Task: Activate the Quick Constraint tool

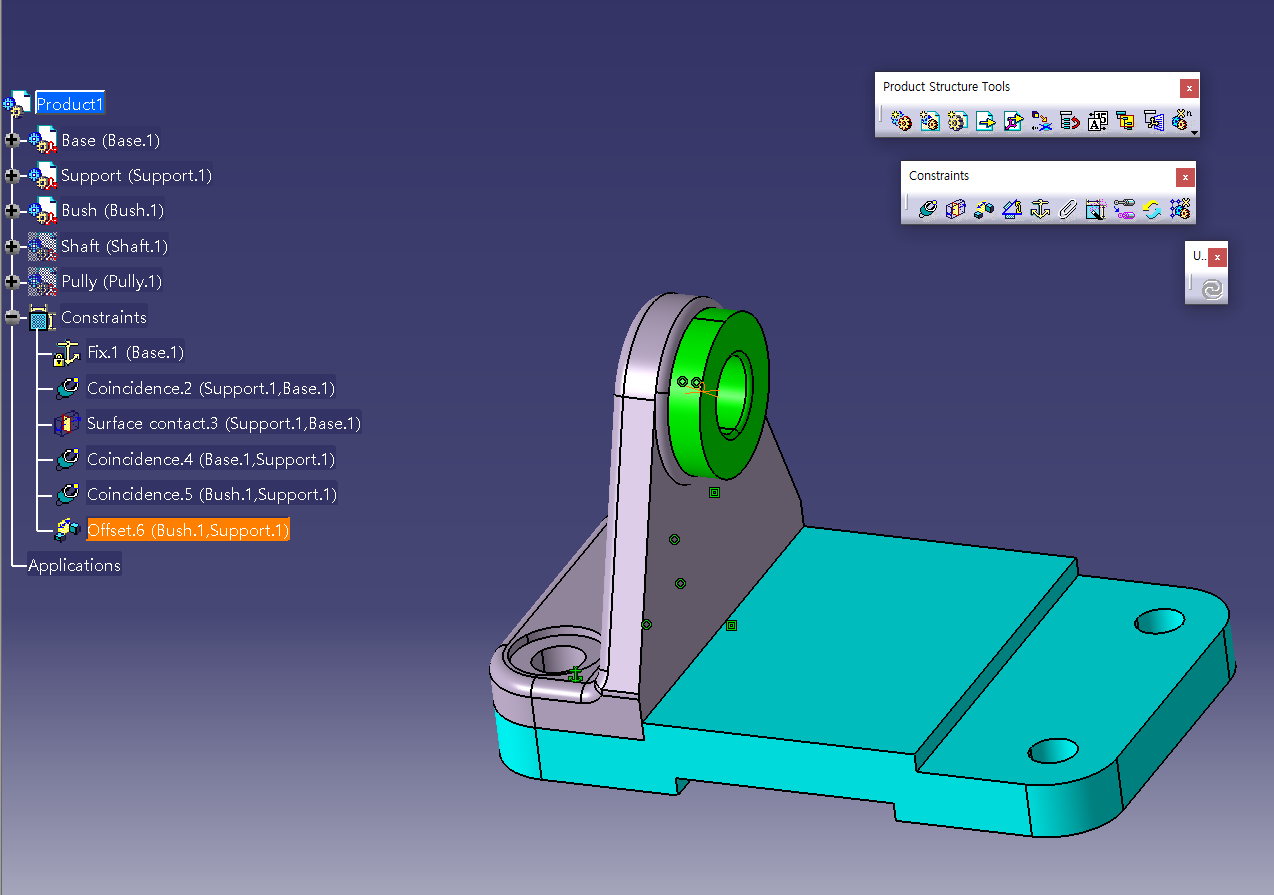Action: coord(1096,209)
